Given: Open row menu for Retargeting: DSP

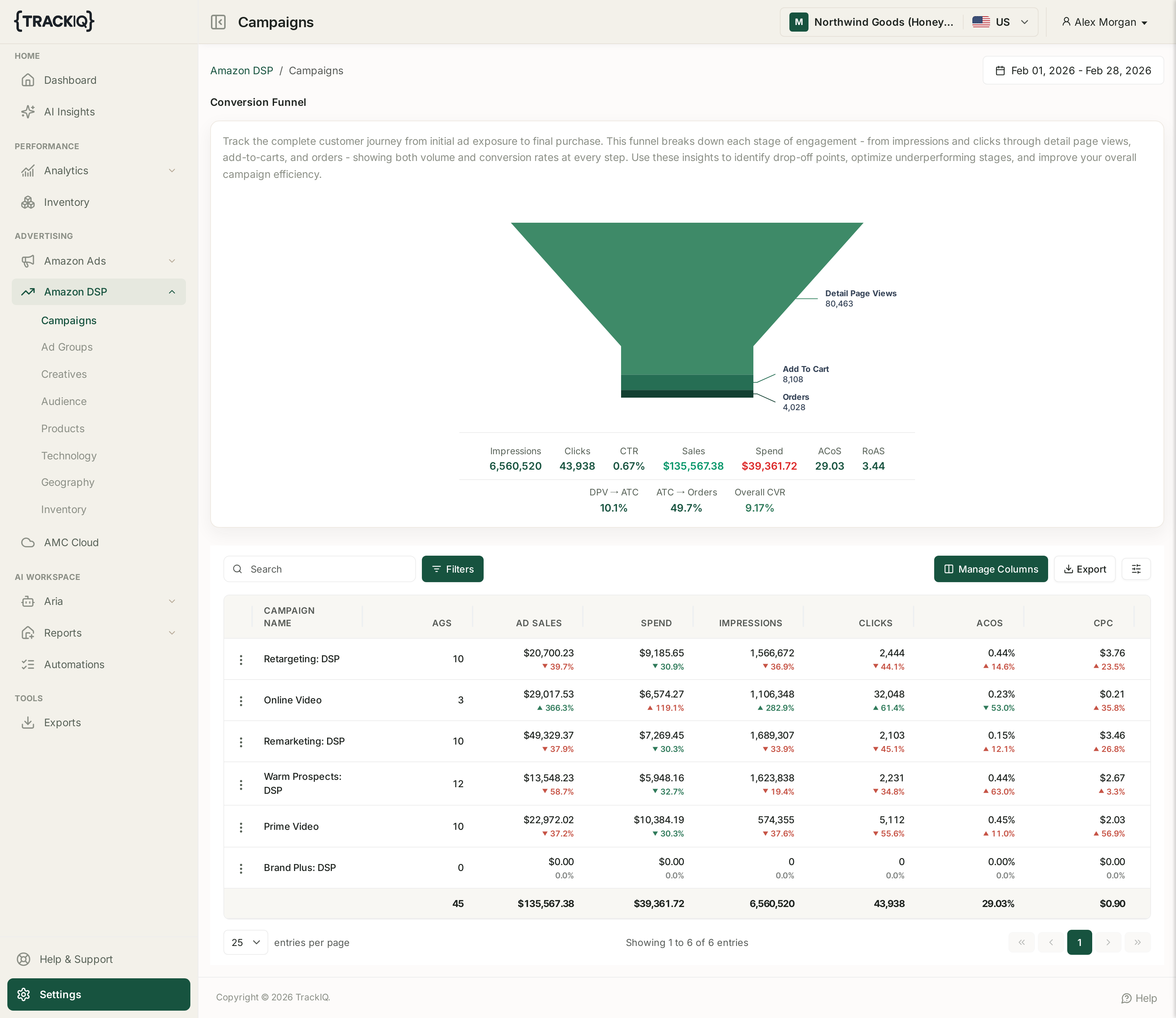Looking at the screenshot, I should click(241, 660).
